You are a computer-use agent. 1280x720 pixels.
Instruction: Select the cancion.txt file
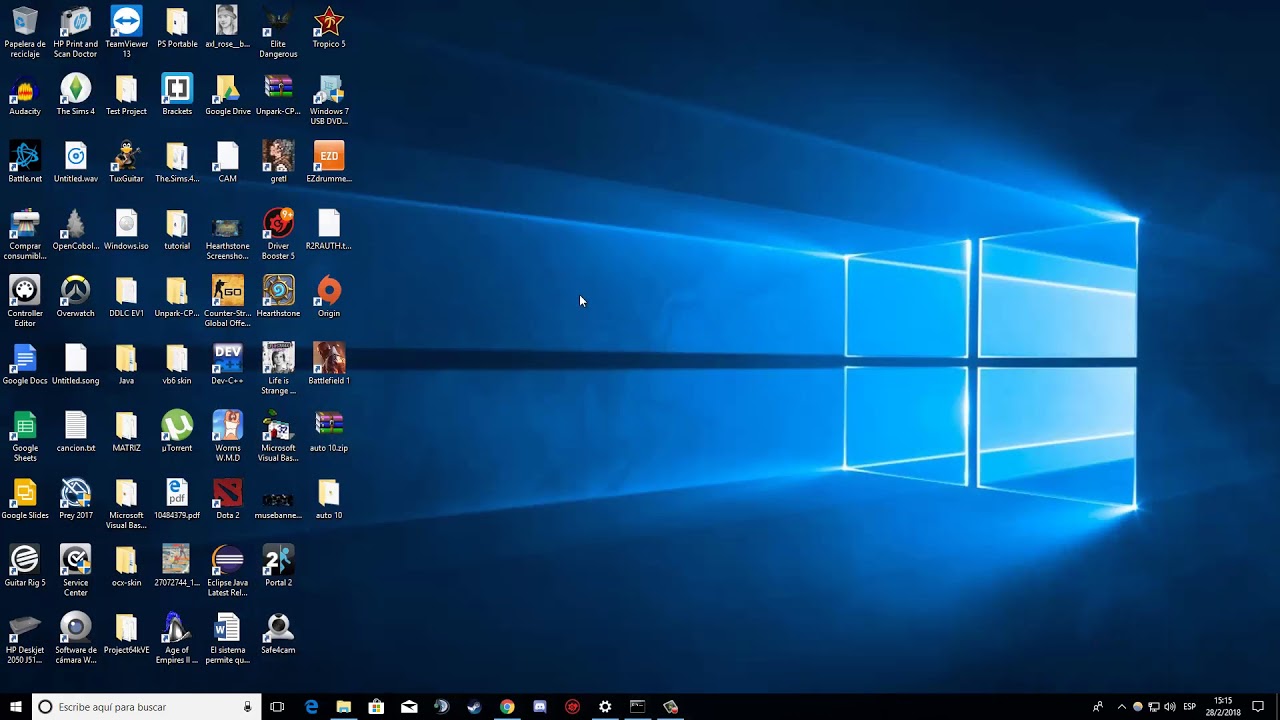[76, 431]
